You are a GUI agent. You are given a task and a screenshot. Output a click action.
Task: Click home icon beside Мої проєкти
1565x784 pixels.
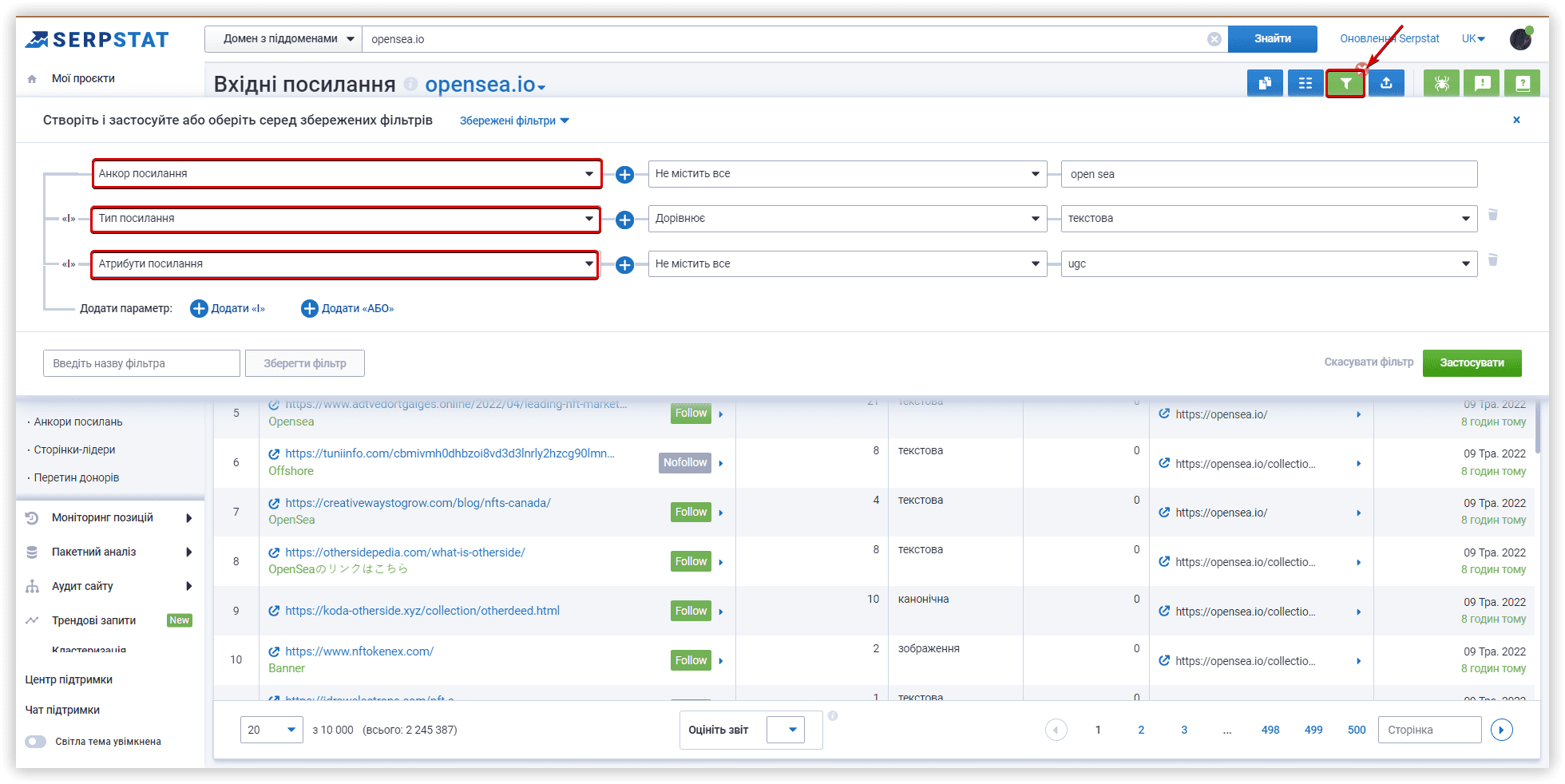32,79
